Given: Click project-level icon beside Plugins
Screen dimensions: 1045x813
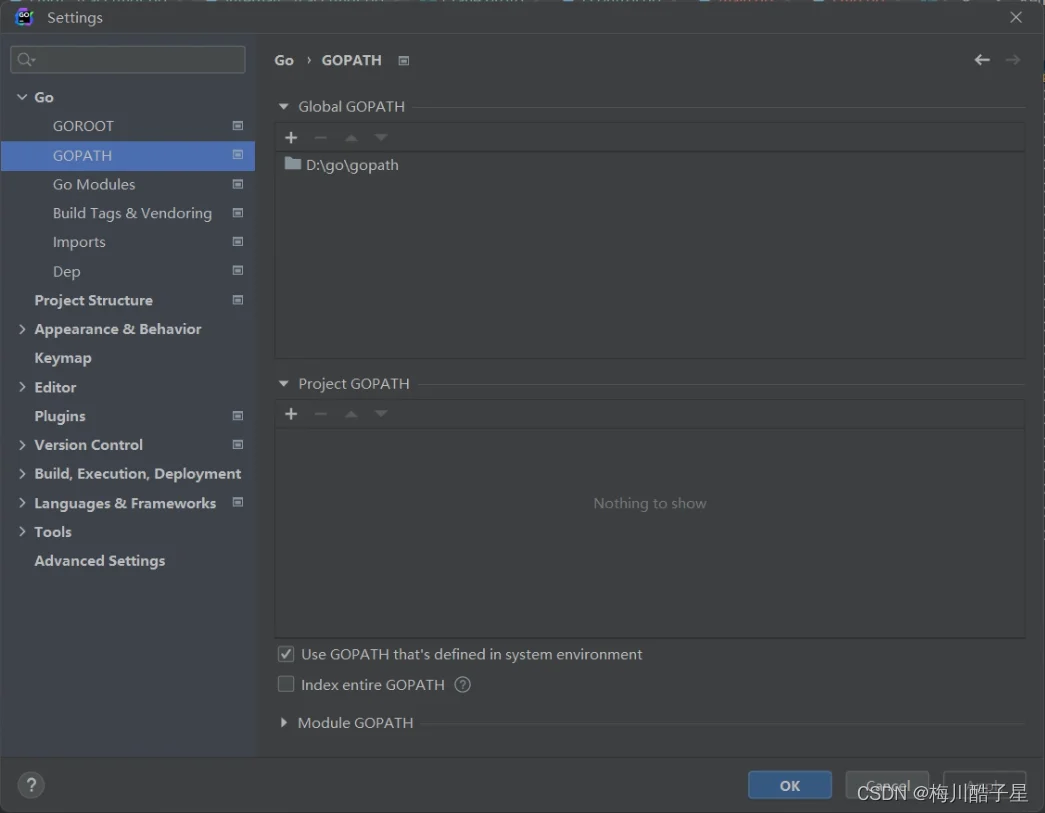Looking at the screenshot, I should [238, 416].
